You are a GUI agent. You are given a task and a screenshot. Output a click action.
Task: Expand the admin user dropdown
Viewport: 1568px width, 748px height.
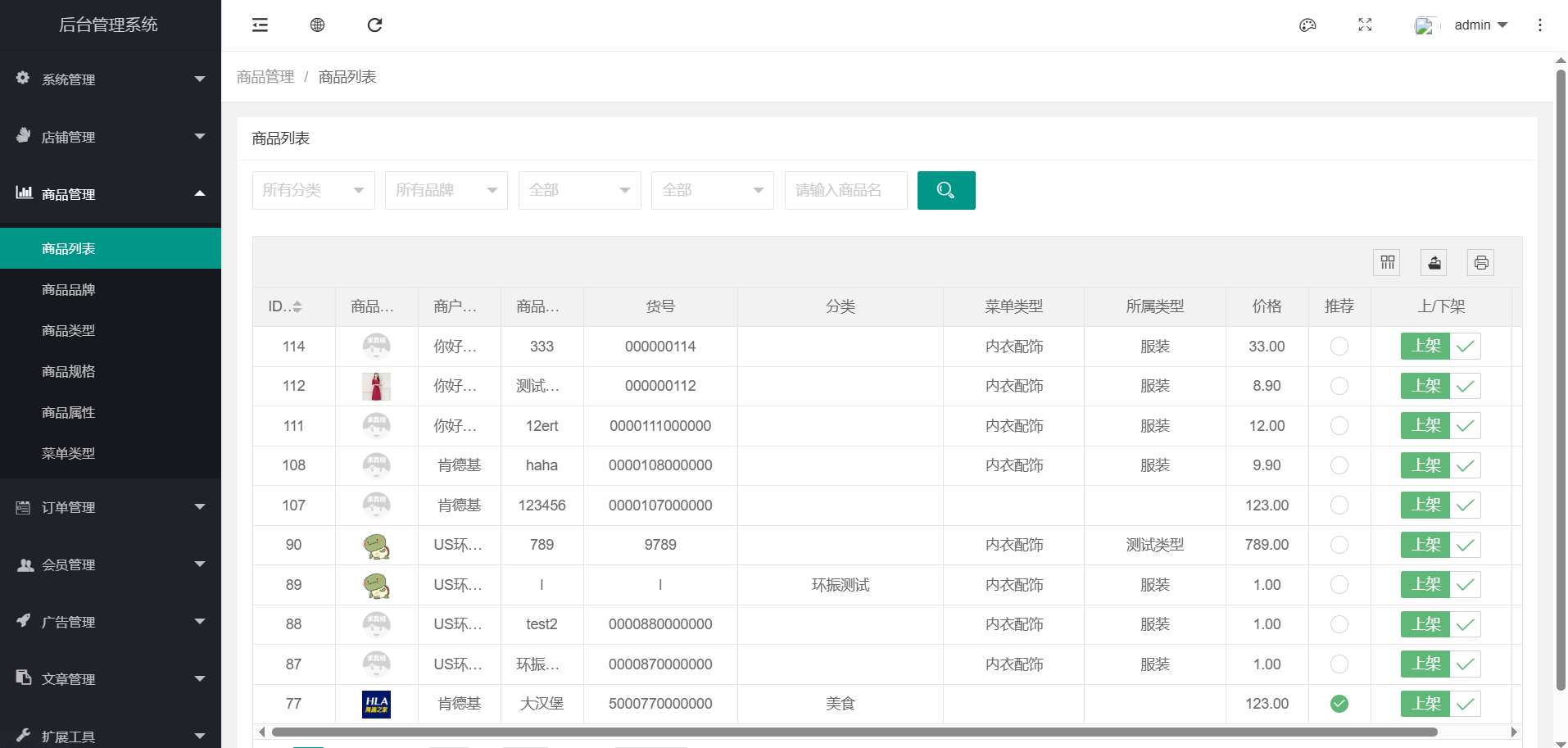(1480, 25)
